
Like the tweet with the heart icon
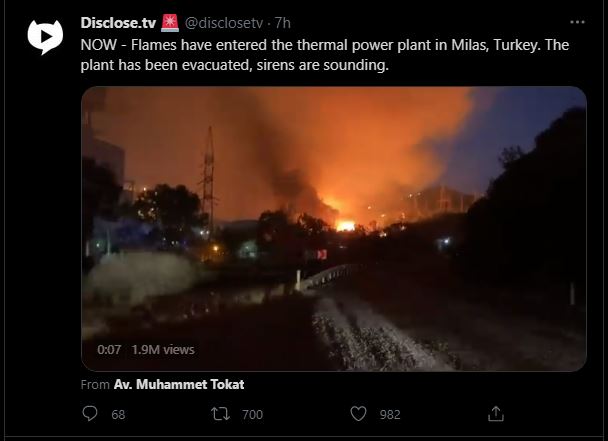(x=358, y=413)
